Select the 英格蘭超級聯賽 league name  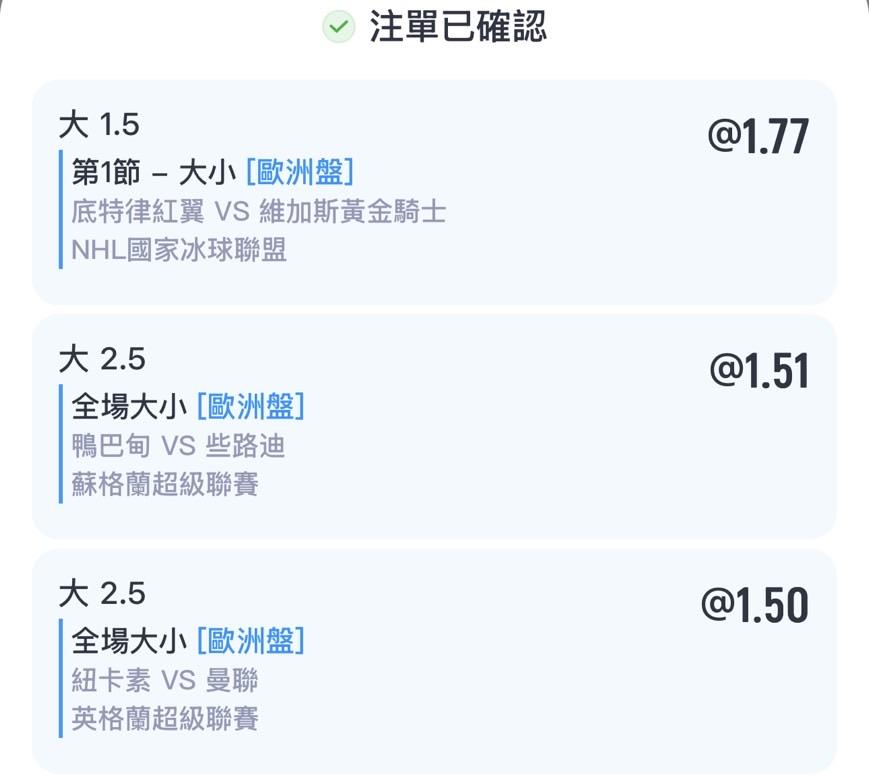165,718
